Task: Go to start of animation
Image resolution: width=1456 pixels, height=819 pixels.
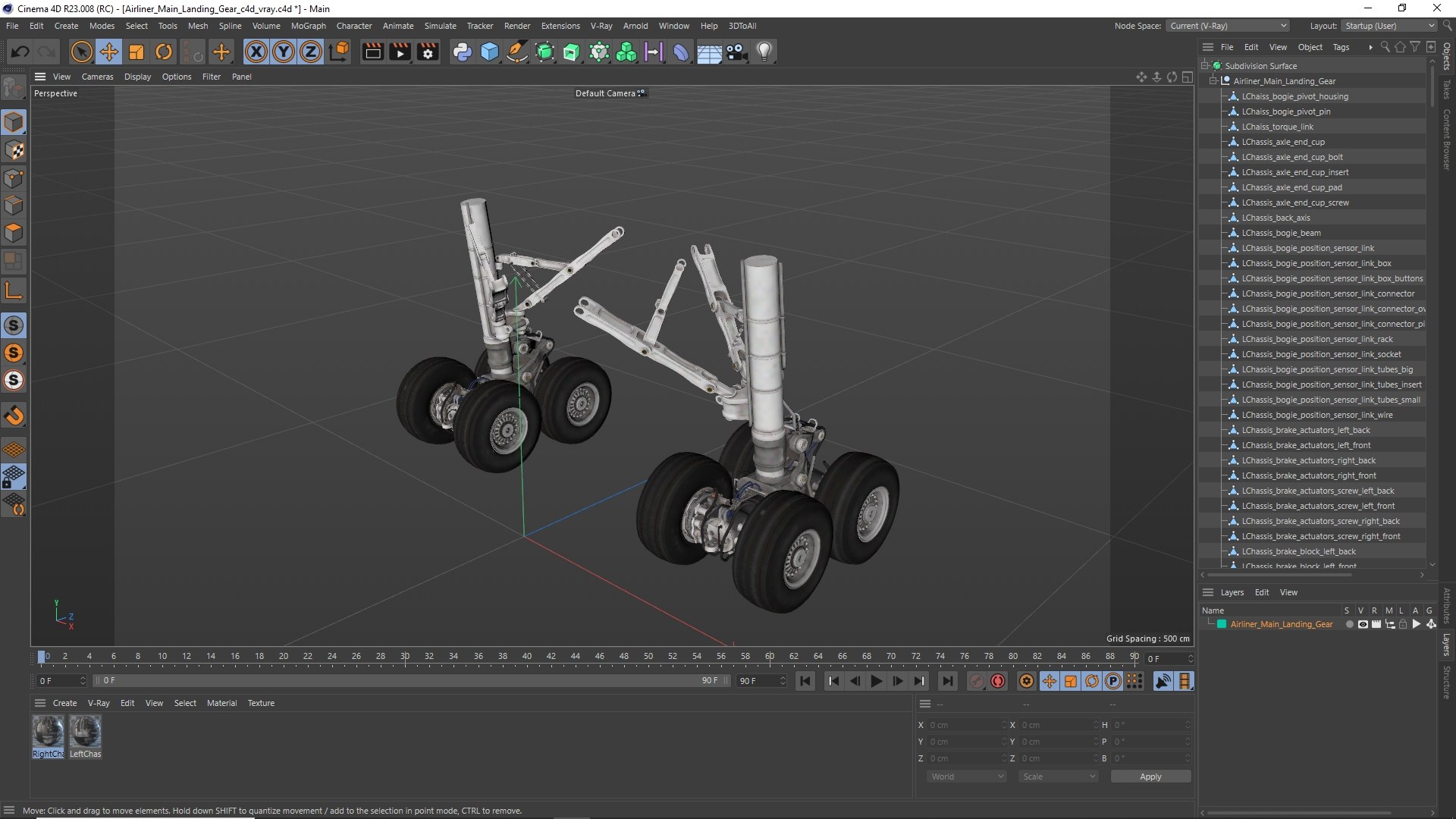Action: point(805,681)
